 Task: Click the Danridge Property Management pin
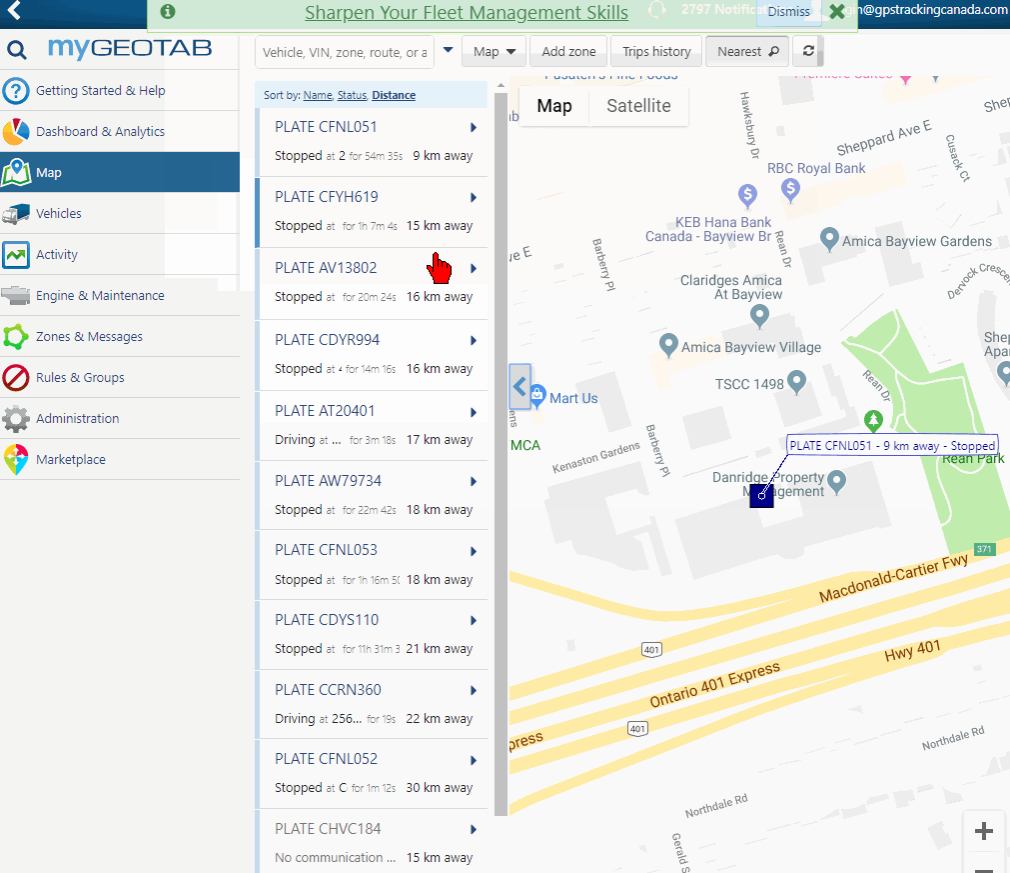click(x=836, y=481)
